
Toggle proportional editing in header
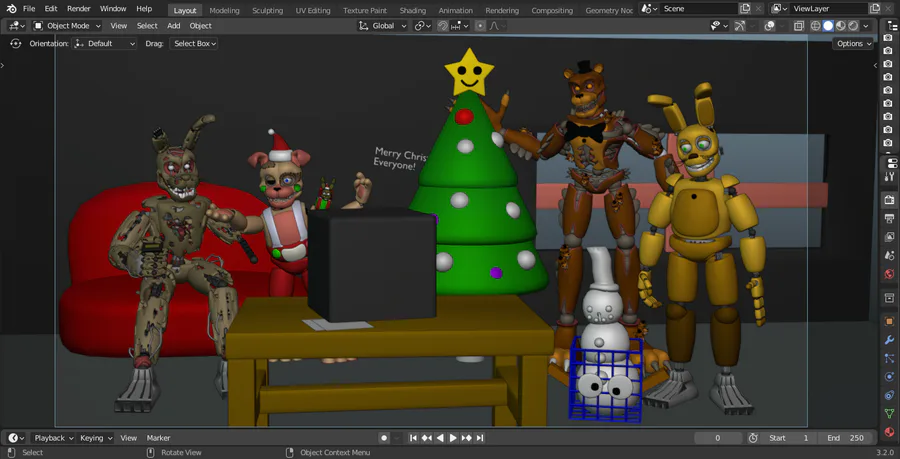pyautogui.click(x=480, y=26)
